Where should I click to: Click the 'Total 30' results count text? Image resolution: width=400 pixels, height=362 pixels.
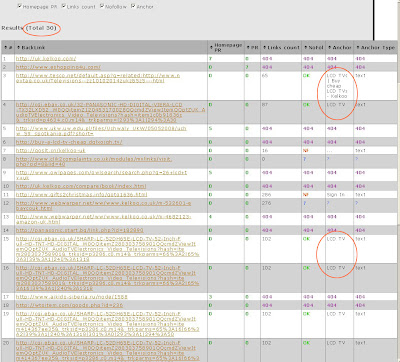(41, 28)
